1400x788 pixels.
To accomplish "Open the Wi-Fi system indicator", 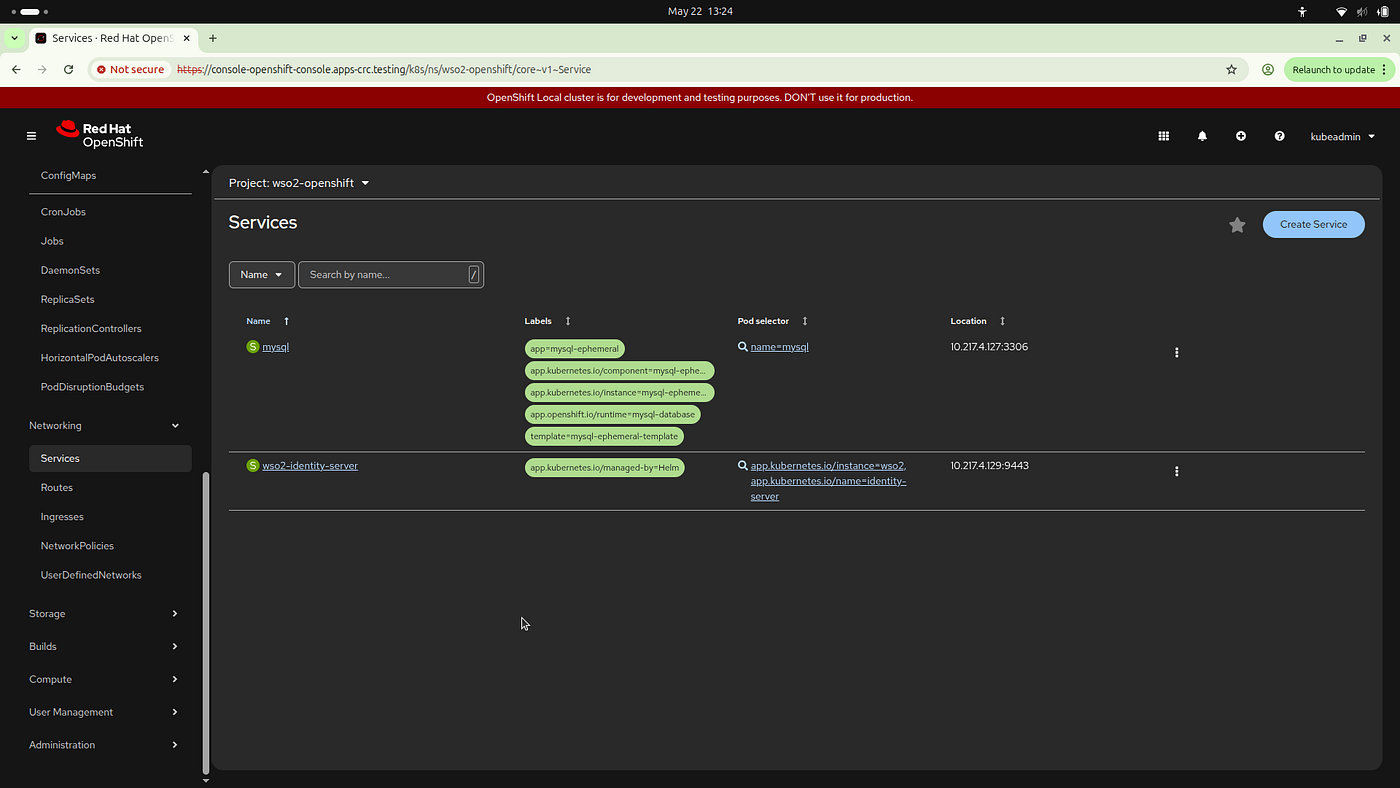I will [1341, 12].
